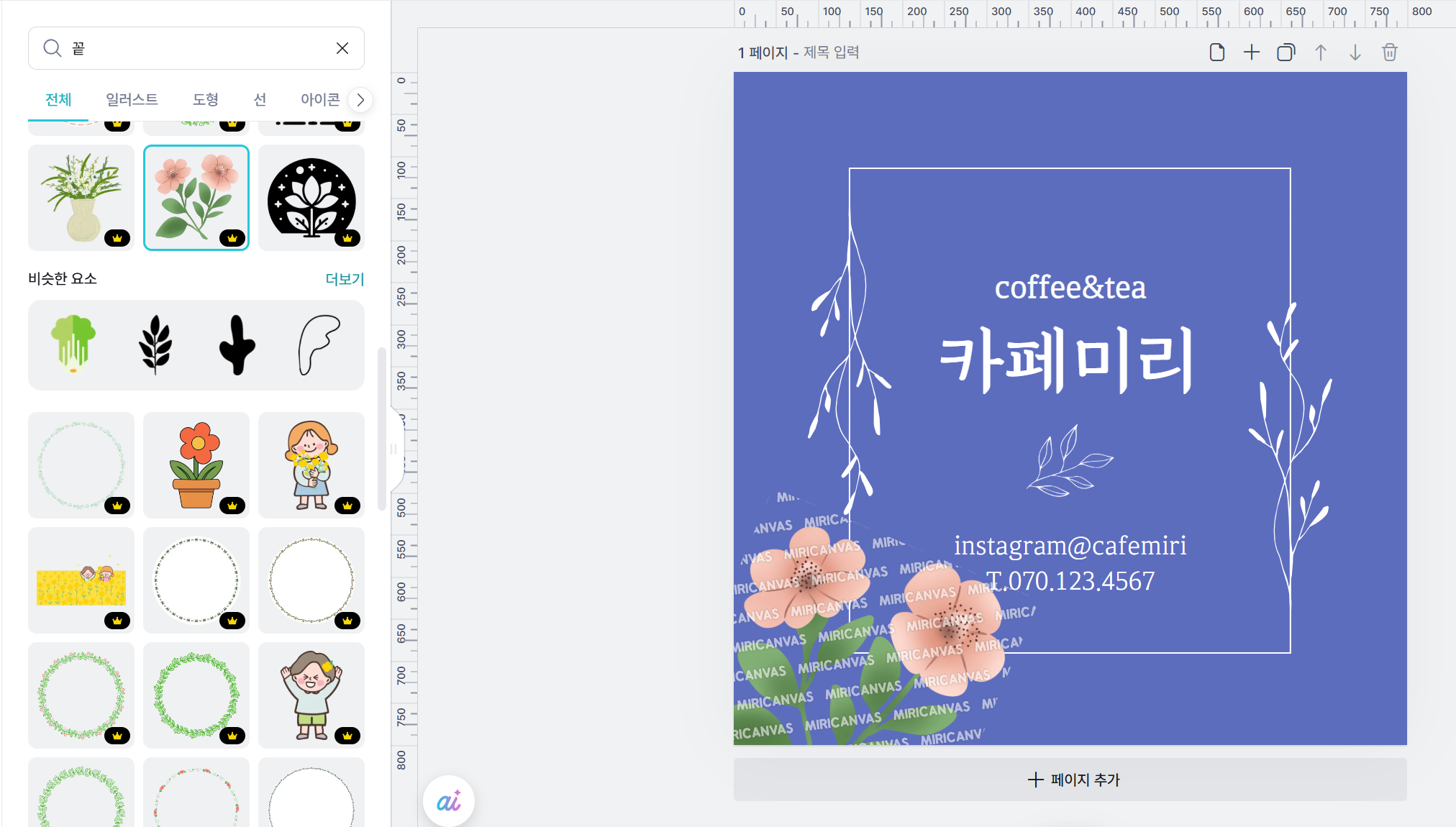Click the left panel scrollbar
The height and width of the screenshot is (827, 1456).
click(382, 428)
